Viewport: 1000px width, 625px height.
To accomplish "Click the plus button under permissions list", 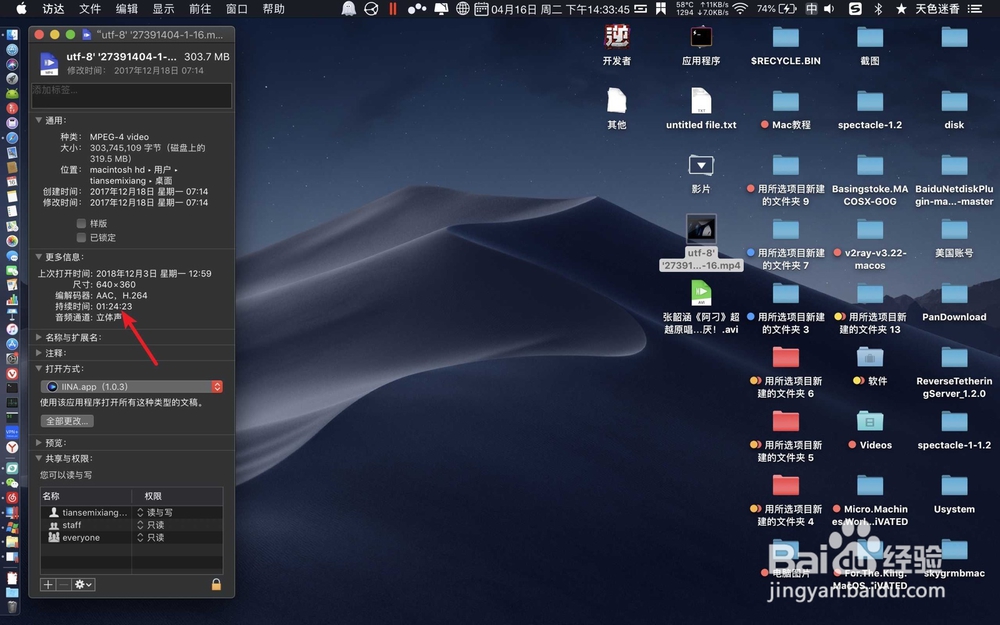I will click(x=48, y=584).
